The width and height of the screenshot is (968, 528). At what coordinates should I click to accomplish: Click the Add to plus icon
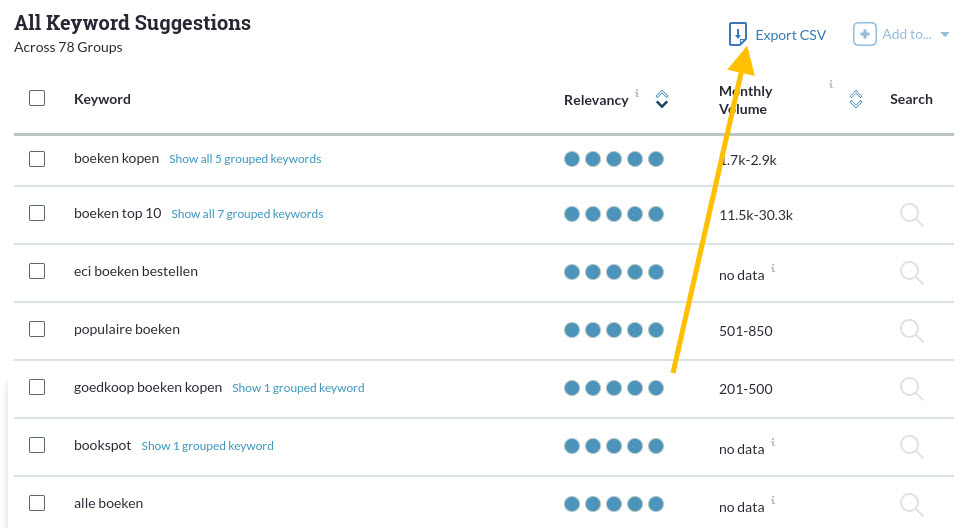864,35
